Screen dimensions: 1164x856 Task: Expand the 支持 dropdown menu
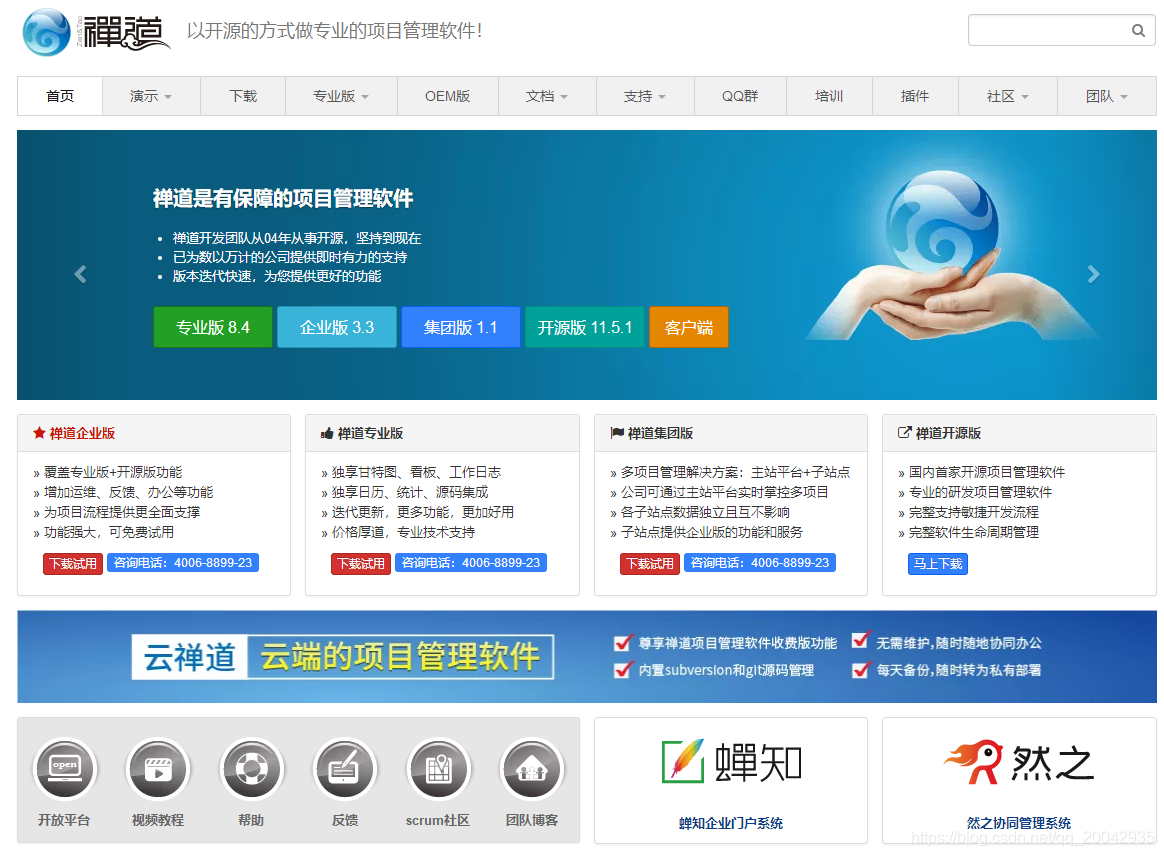coord(645,96)
